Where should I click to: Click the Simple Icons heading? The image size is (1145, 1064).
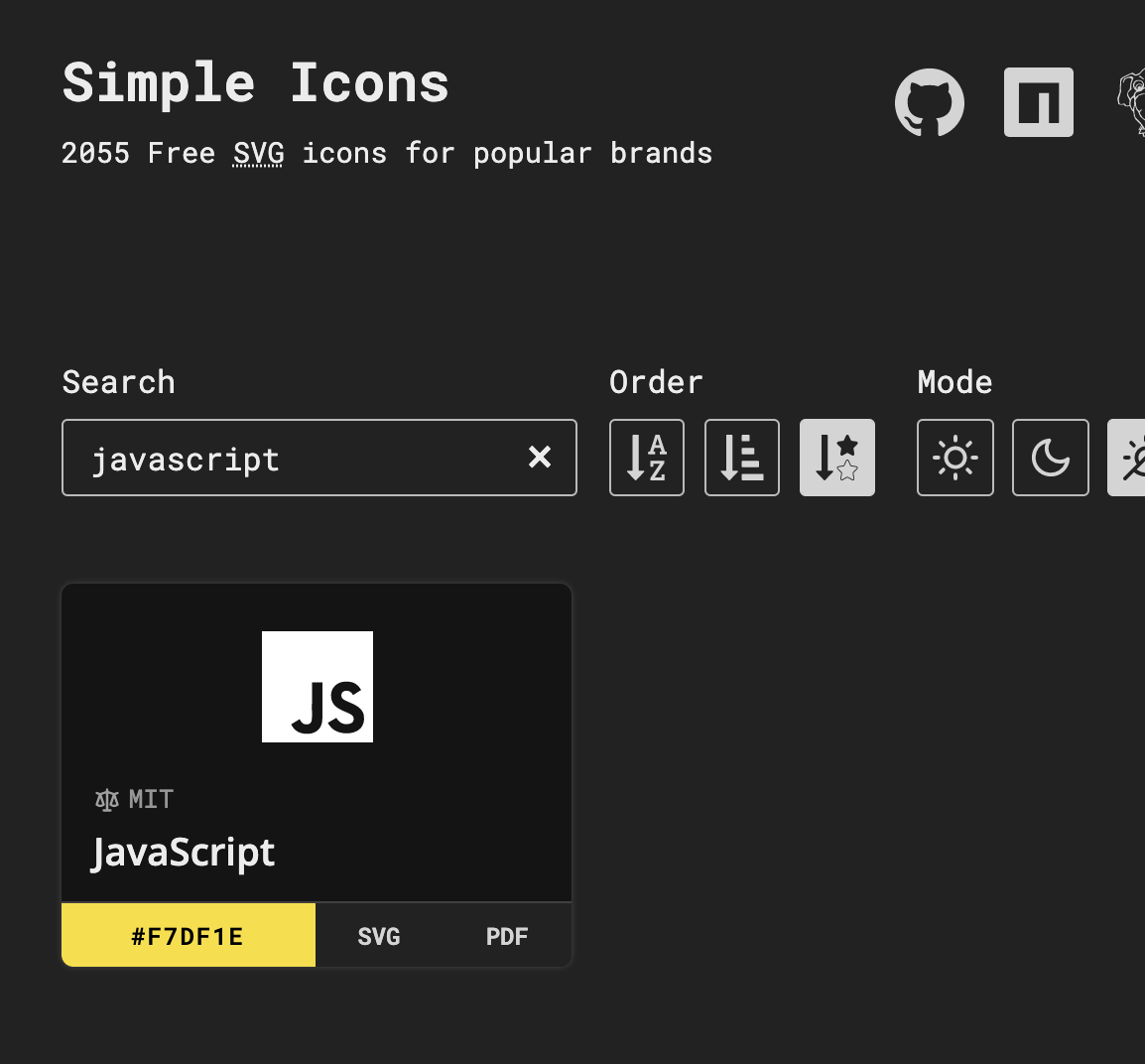(256, 83)
